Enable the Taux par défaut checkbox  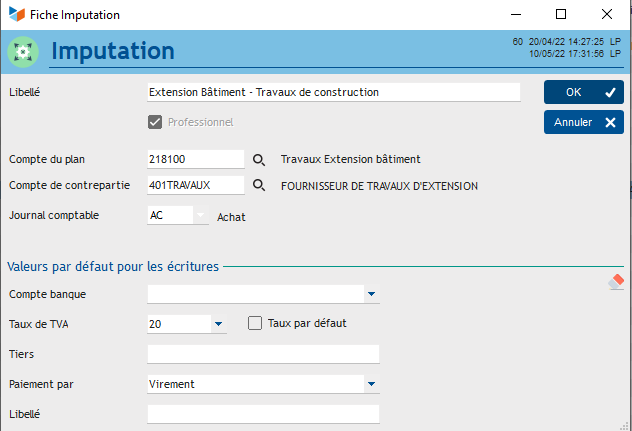[x=255, y=323]
